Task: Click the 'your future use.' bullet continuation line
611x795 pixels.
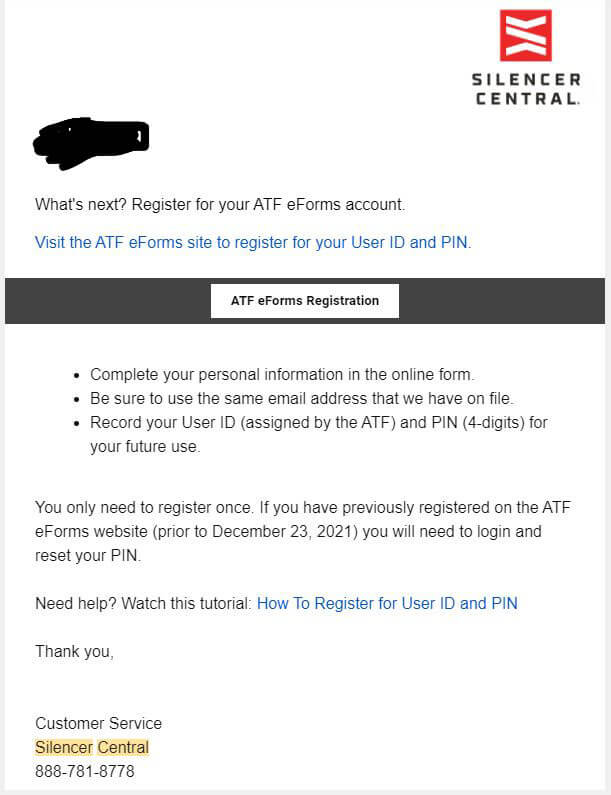Action: pyautogui.click(x=145, y=446)
